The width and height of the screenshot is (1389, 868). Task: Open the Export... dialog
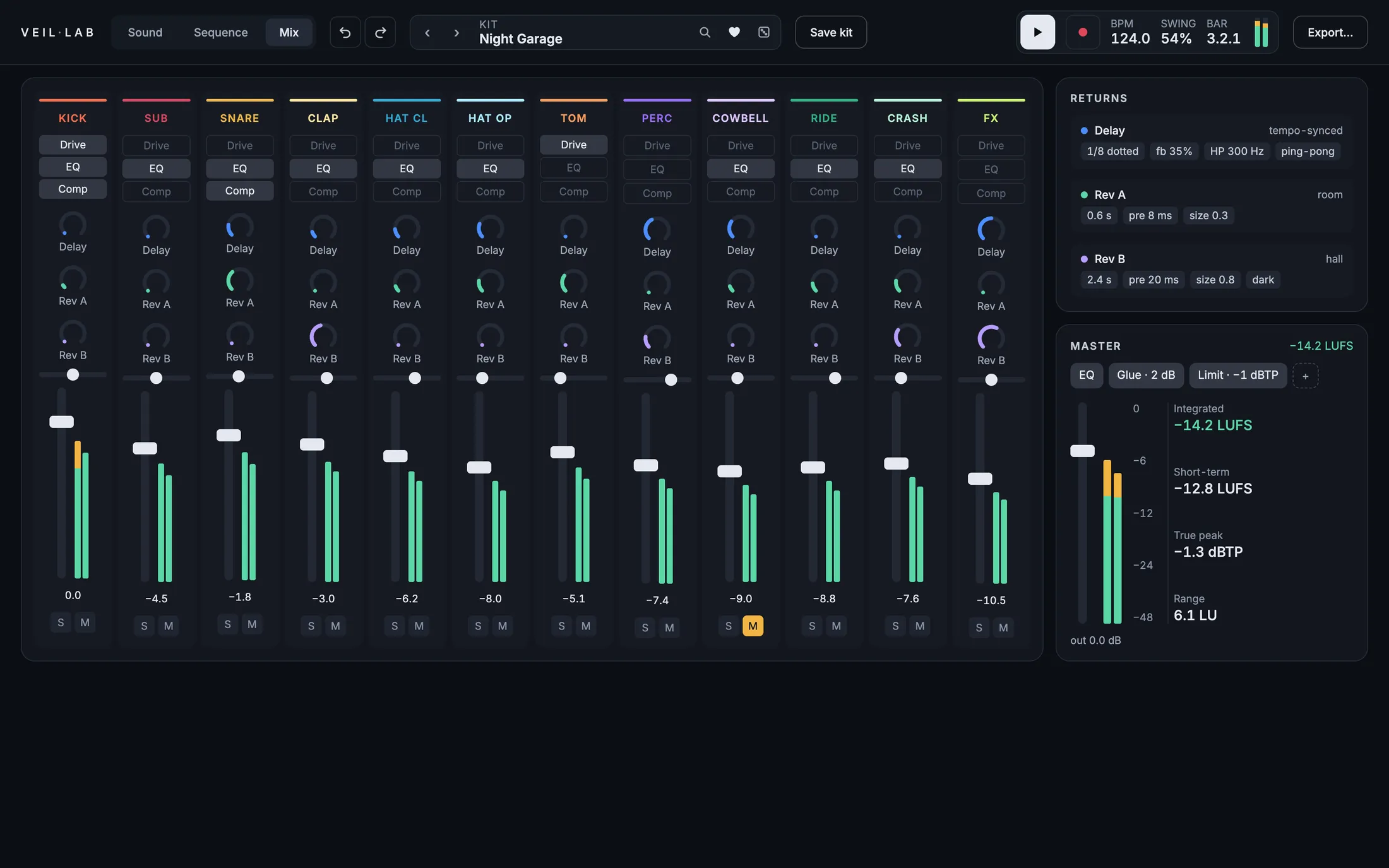tap(1330, 32)
